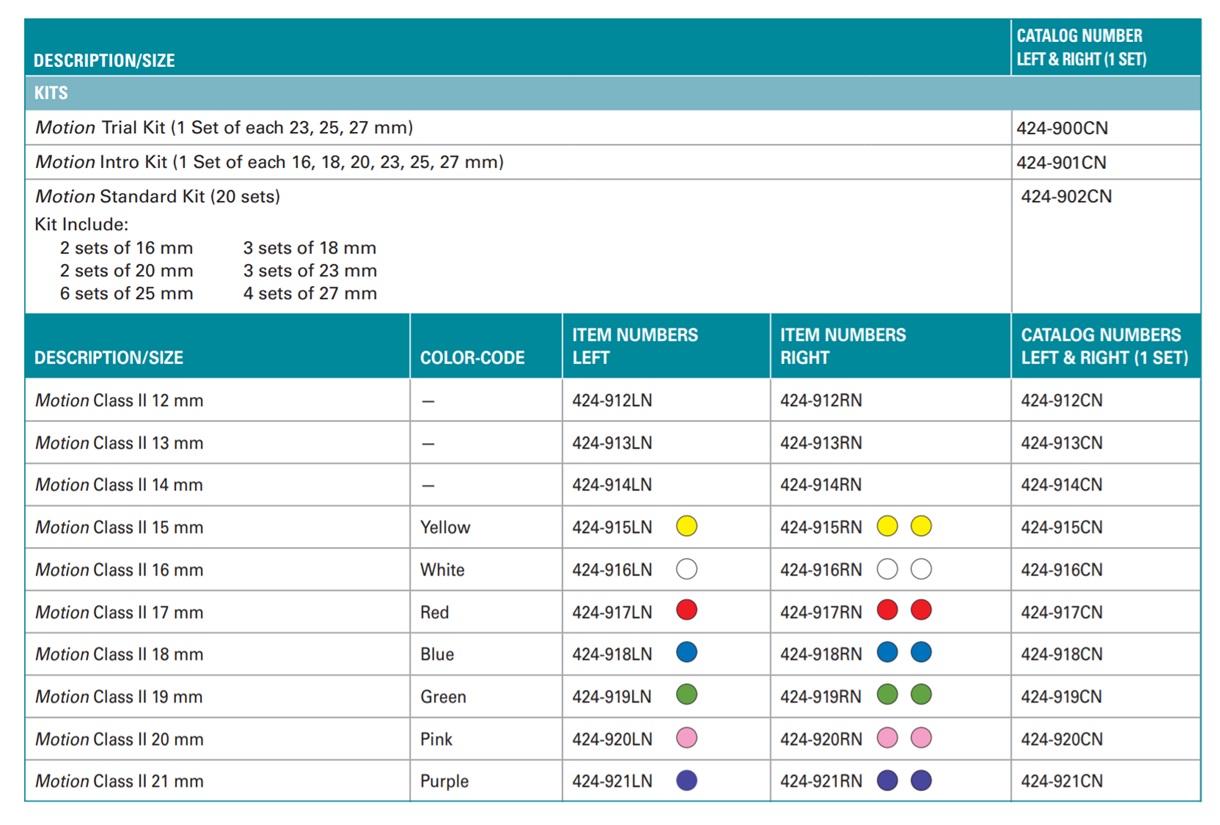Click the purple dot beside 424-921LN
This screenshot has height=825, width=1220.
pos(686,780)
